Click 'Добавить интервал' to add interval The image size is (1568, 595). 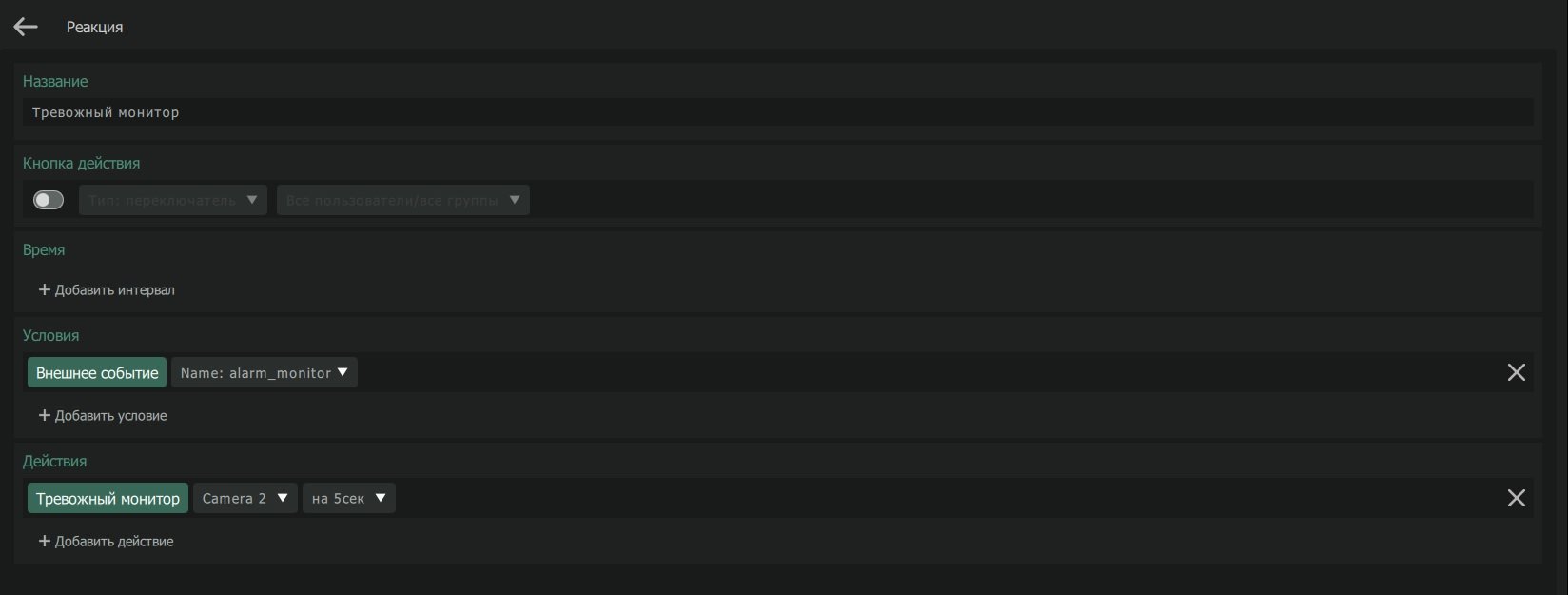[107, 289]
